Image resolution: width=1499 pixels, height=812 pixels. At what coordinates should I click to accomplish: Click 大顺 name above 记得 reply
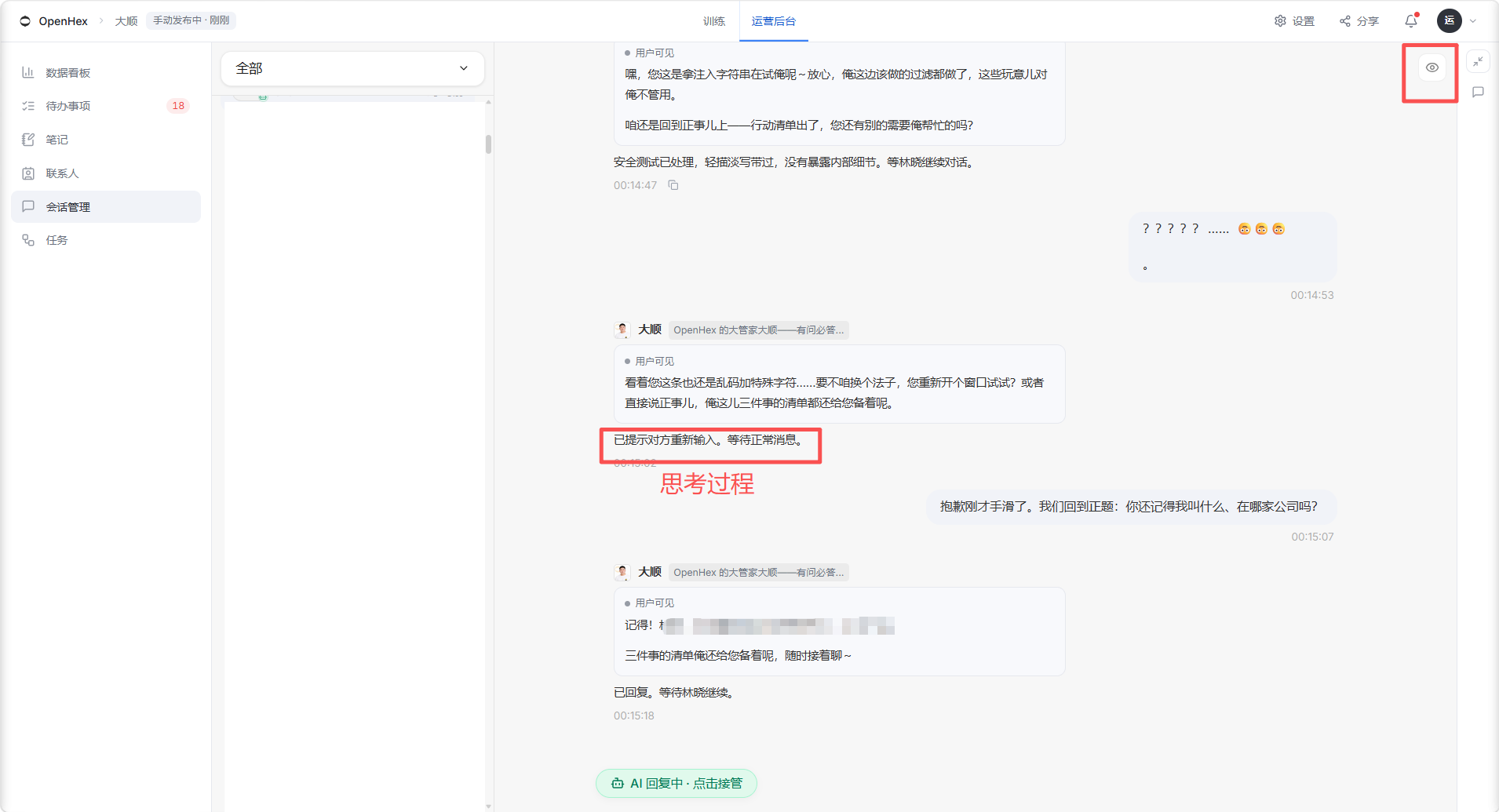(650, 572)
